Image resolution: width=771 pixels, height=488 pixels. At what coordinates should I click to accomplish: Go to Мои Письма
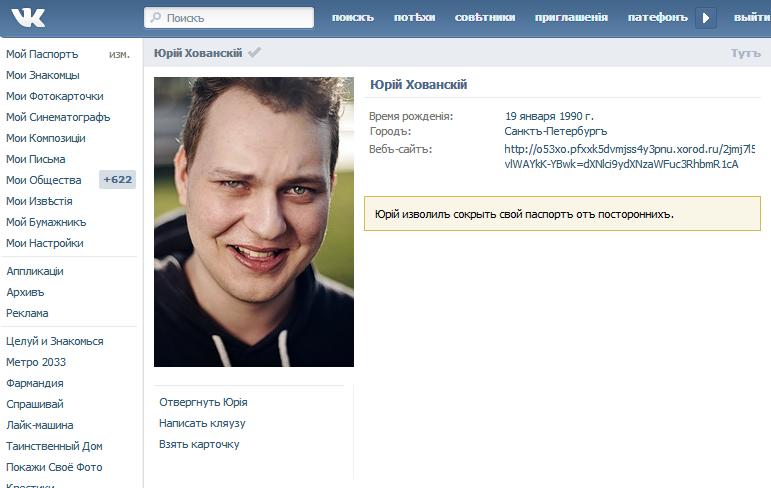point(36,159)
